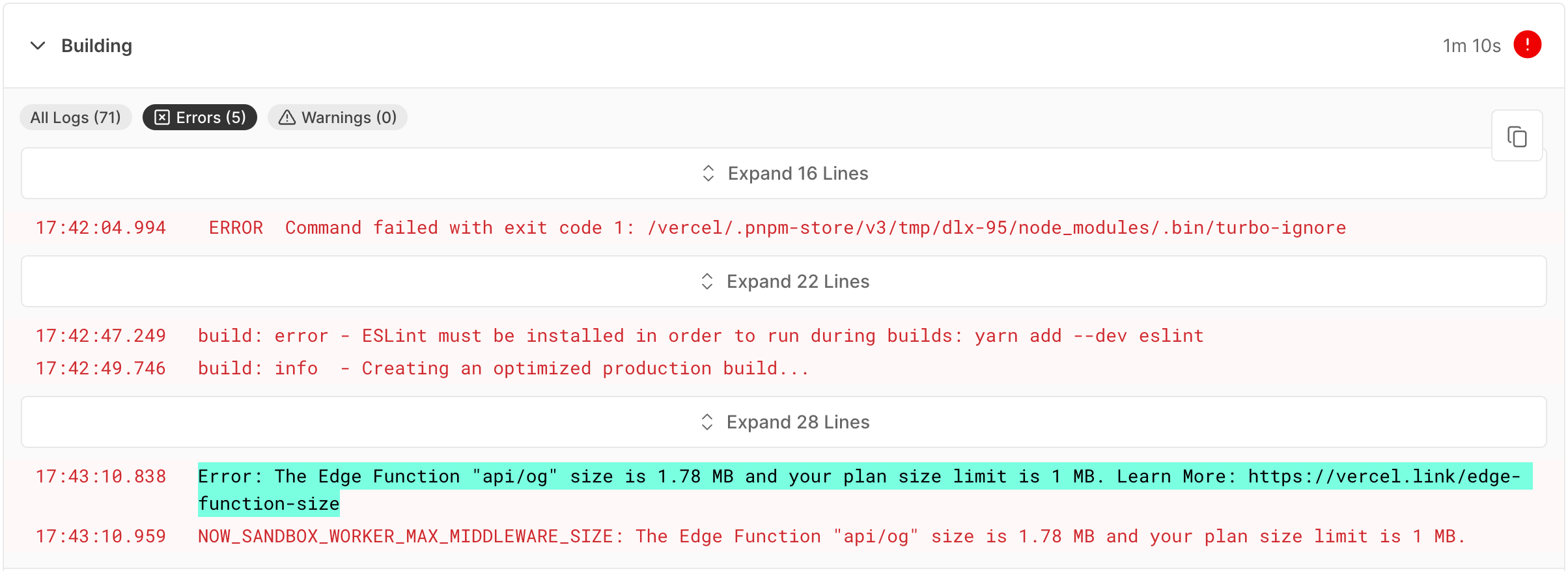Viewport: 1568px width, 571px height.
Task: Click the warning triangle icon
Action: click(287, 117)
